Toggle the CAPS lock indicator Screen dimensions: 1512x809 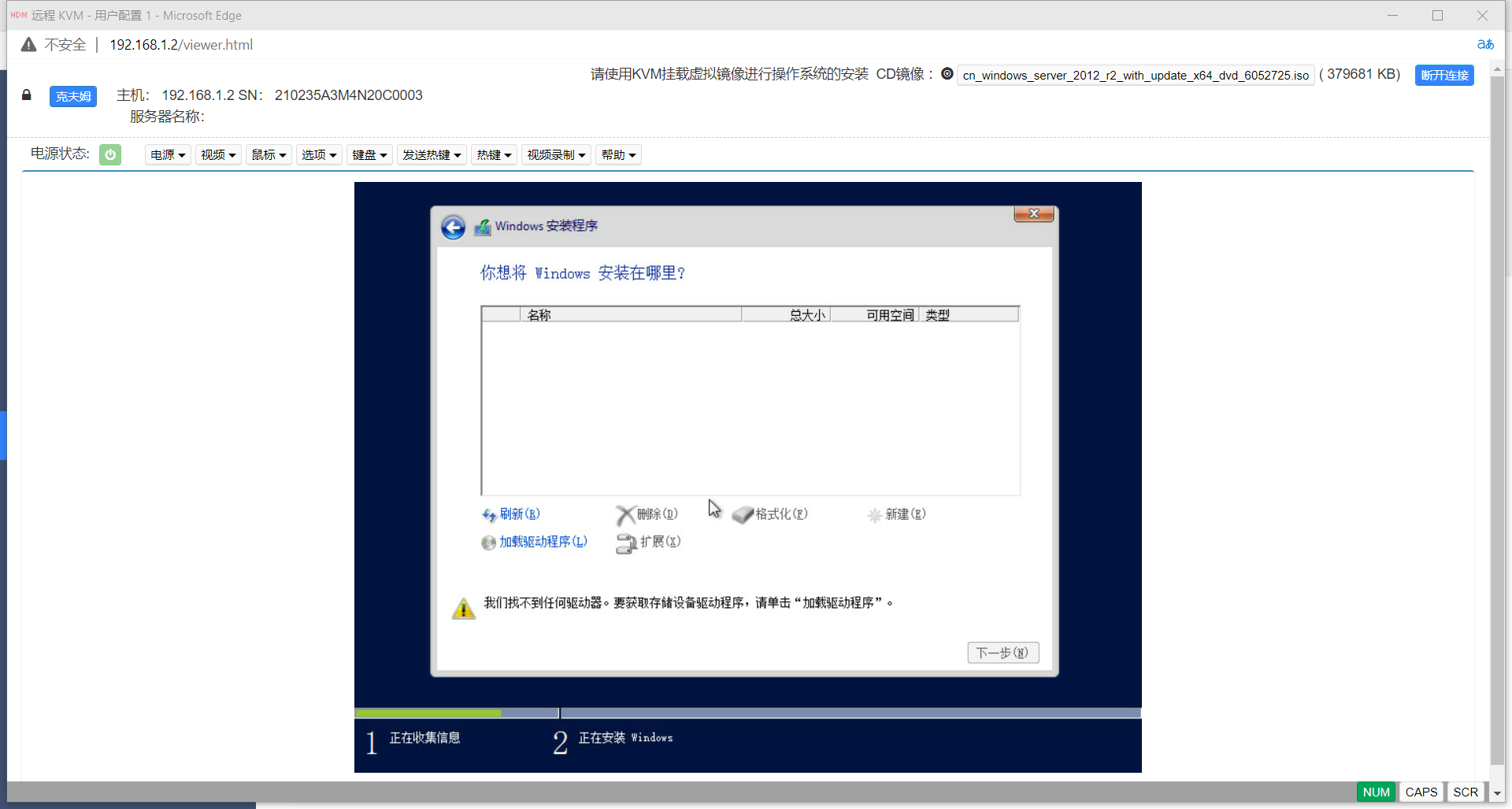point(1421,792)
